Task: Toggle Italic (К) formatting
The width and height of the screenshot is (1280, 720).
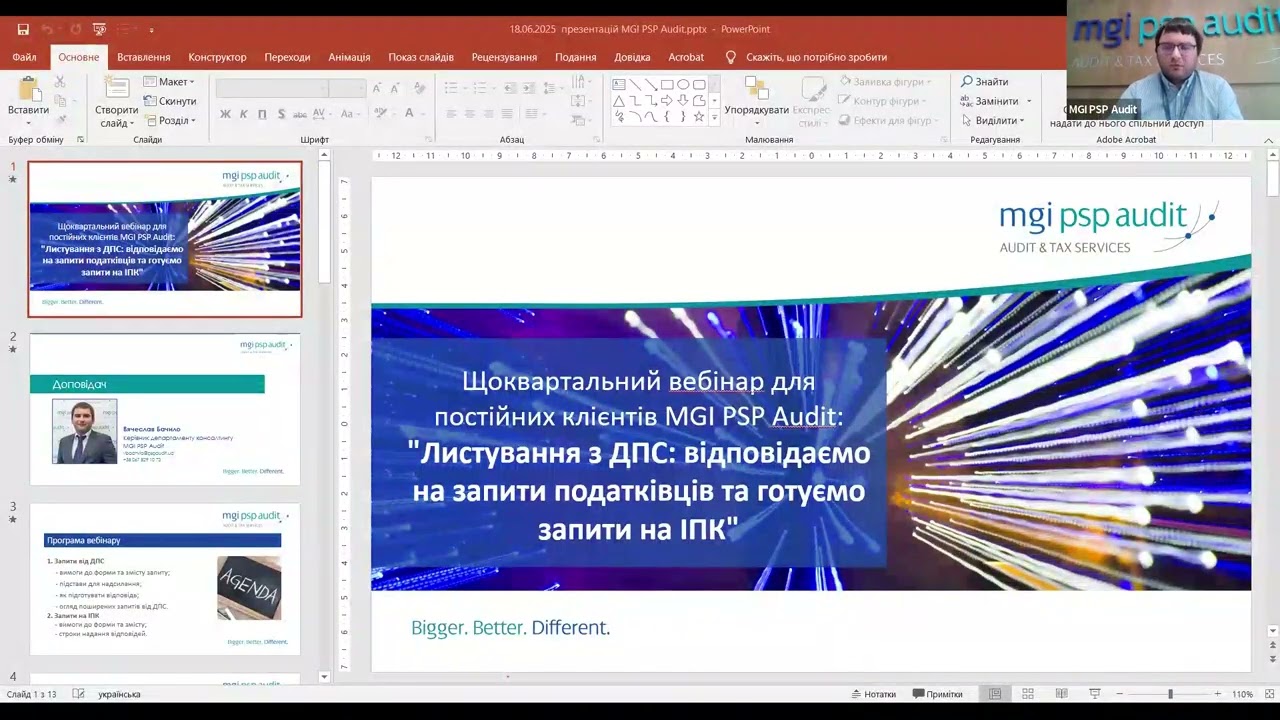Action: coord(244,114)
